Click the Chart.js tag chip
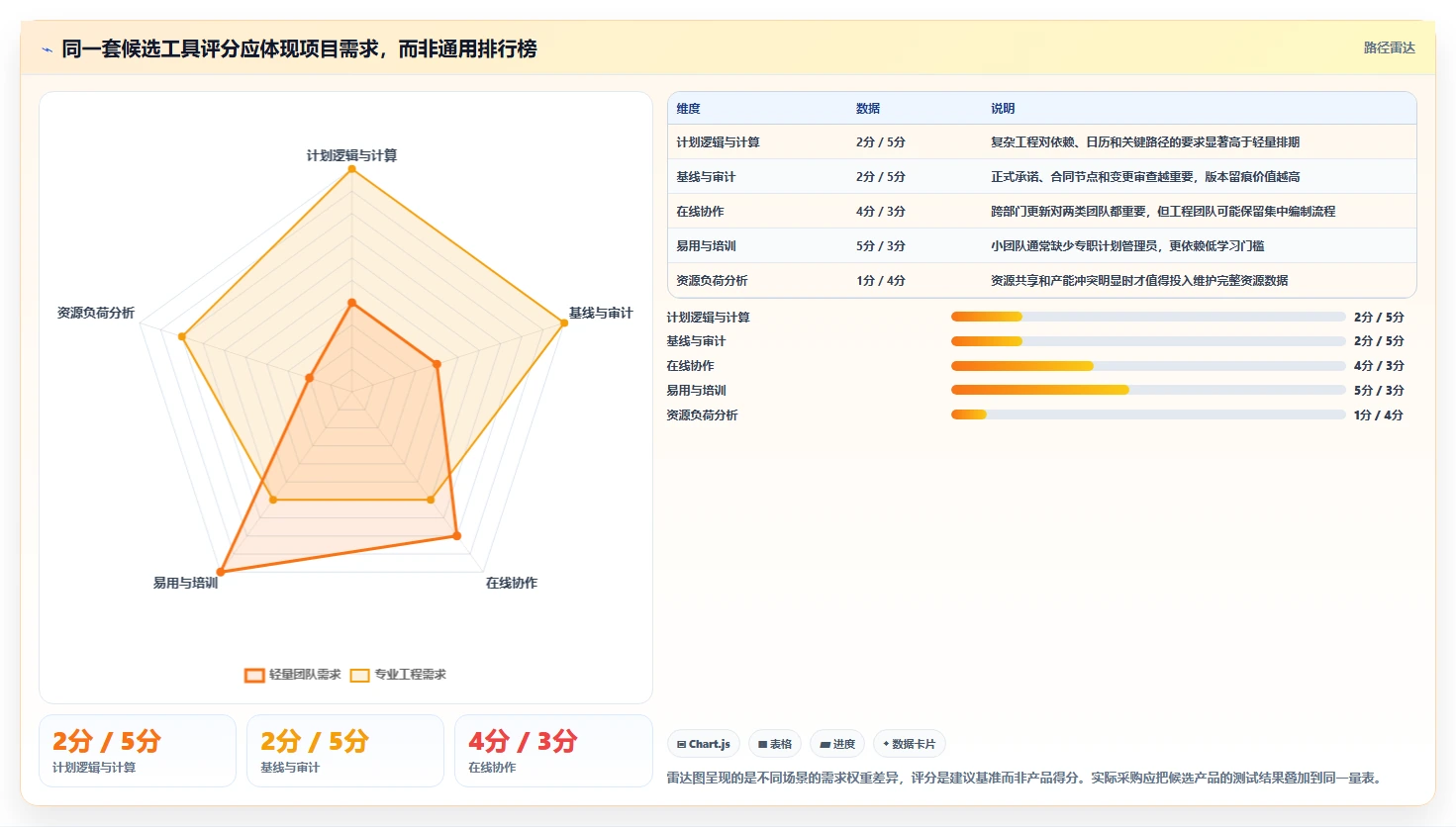The height and width of the screenshot is (827, 1456). [704, 744]
